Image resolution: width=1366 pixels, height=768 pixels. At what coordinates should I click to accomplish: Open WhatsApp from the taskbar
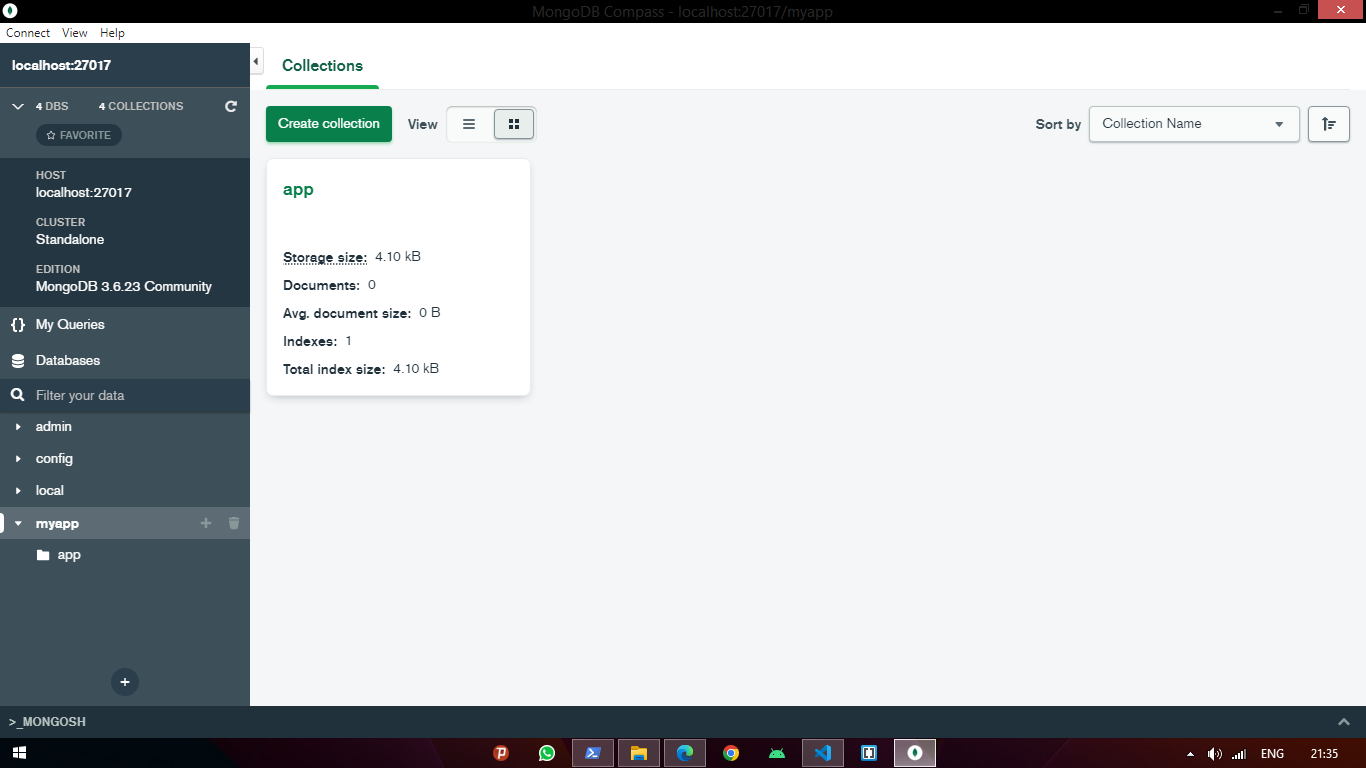[x=547, y=753]
